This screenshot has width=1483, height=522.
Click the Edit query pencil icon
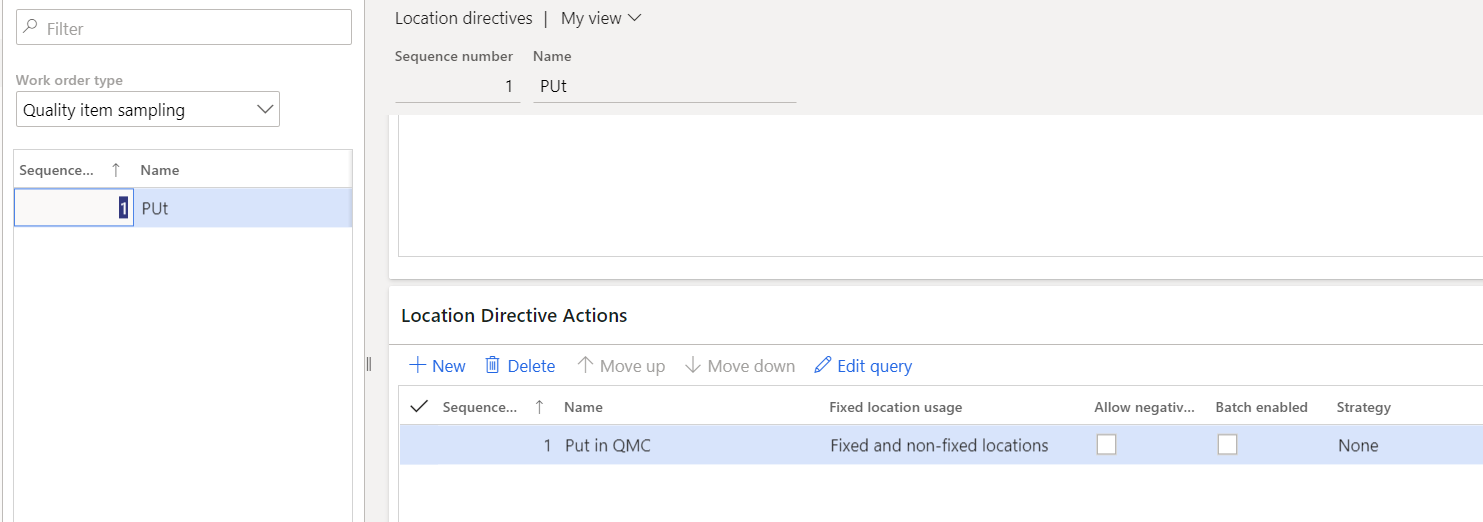823,366
